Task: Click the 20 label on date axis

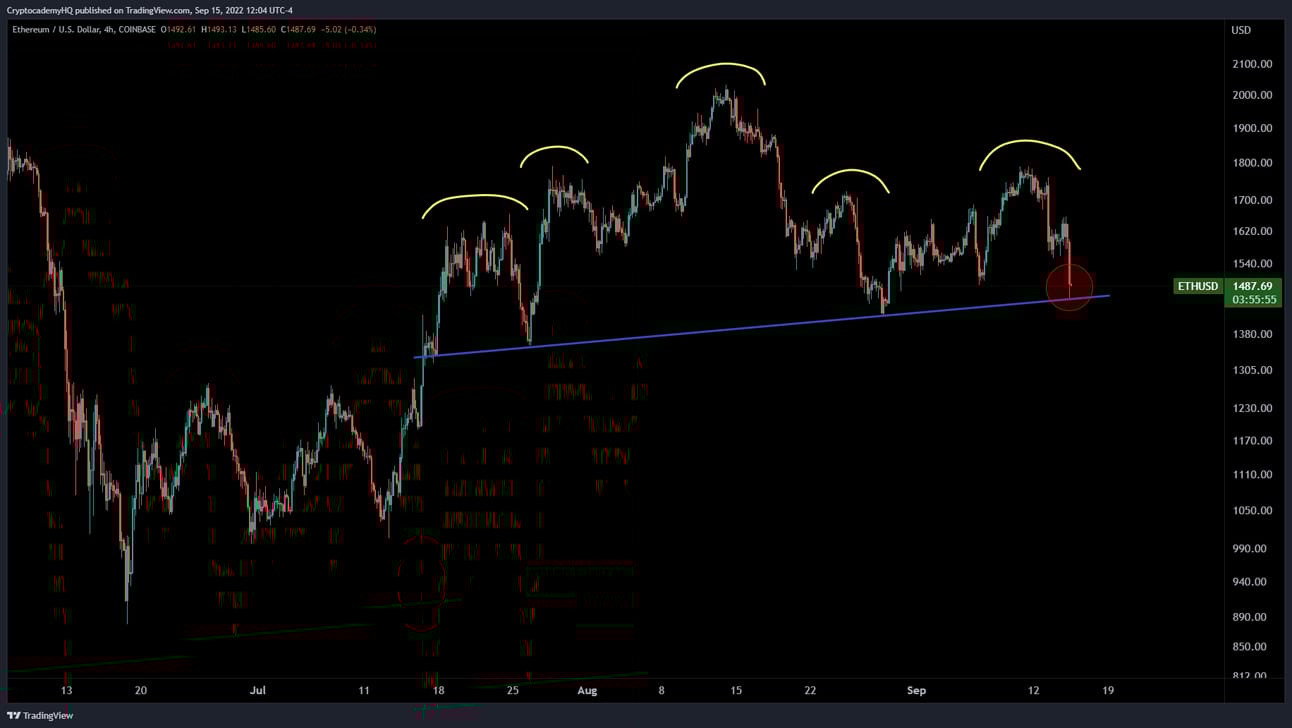Action: 141,690
